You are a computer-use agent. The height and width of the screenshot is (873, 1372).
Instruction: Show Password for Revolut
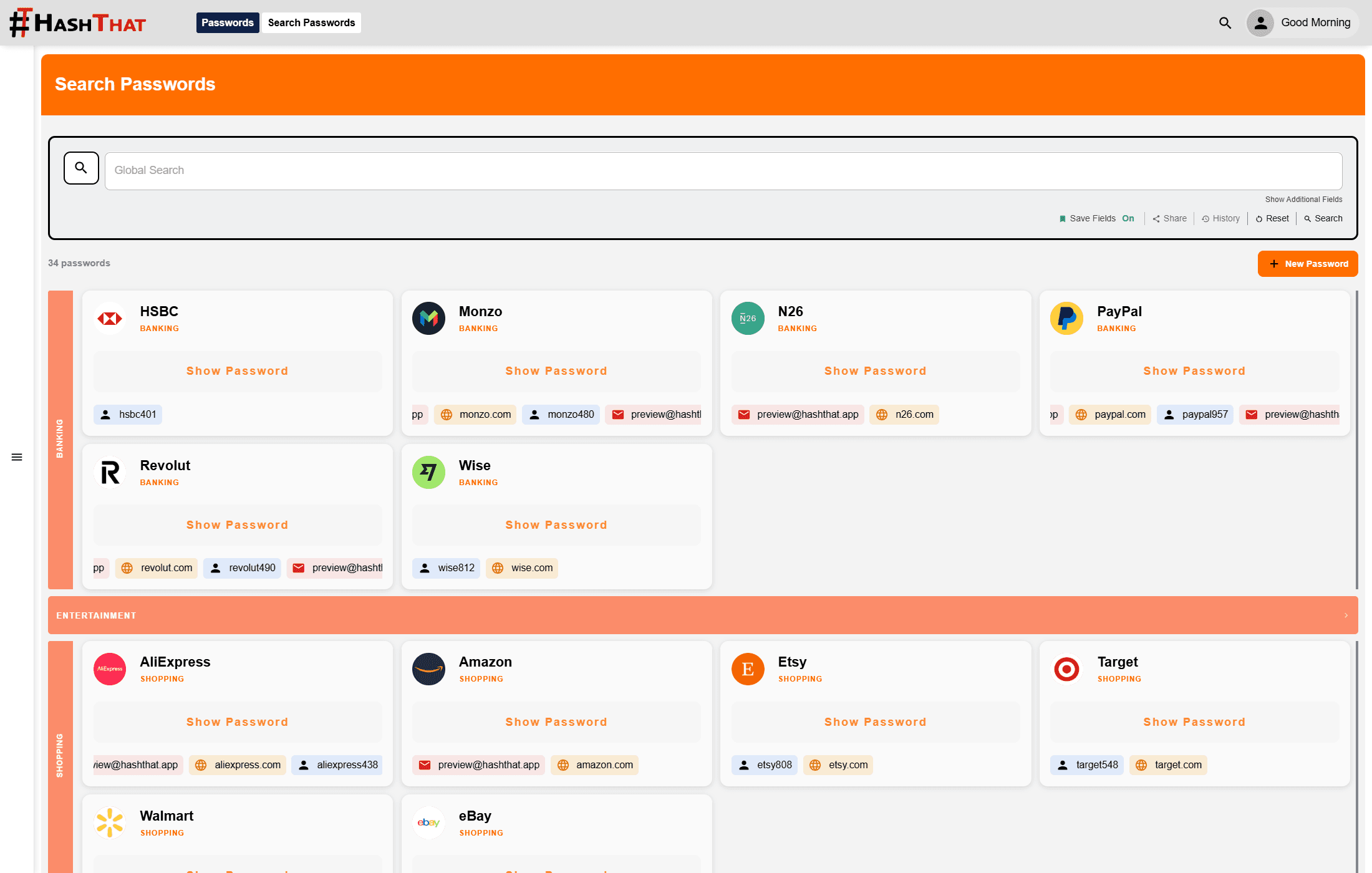pos(238,525)
